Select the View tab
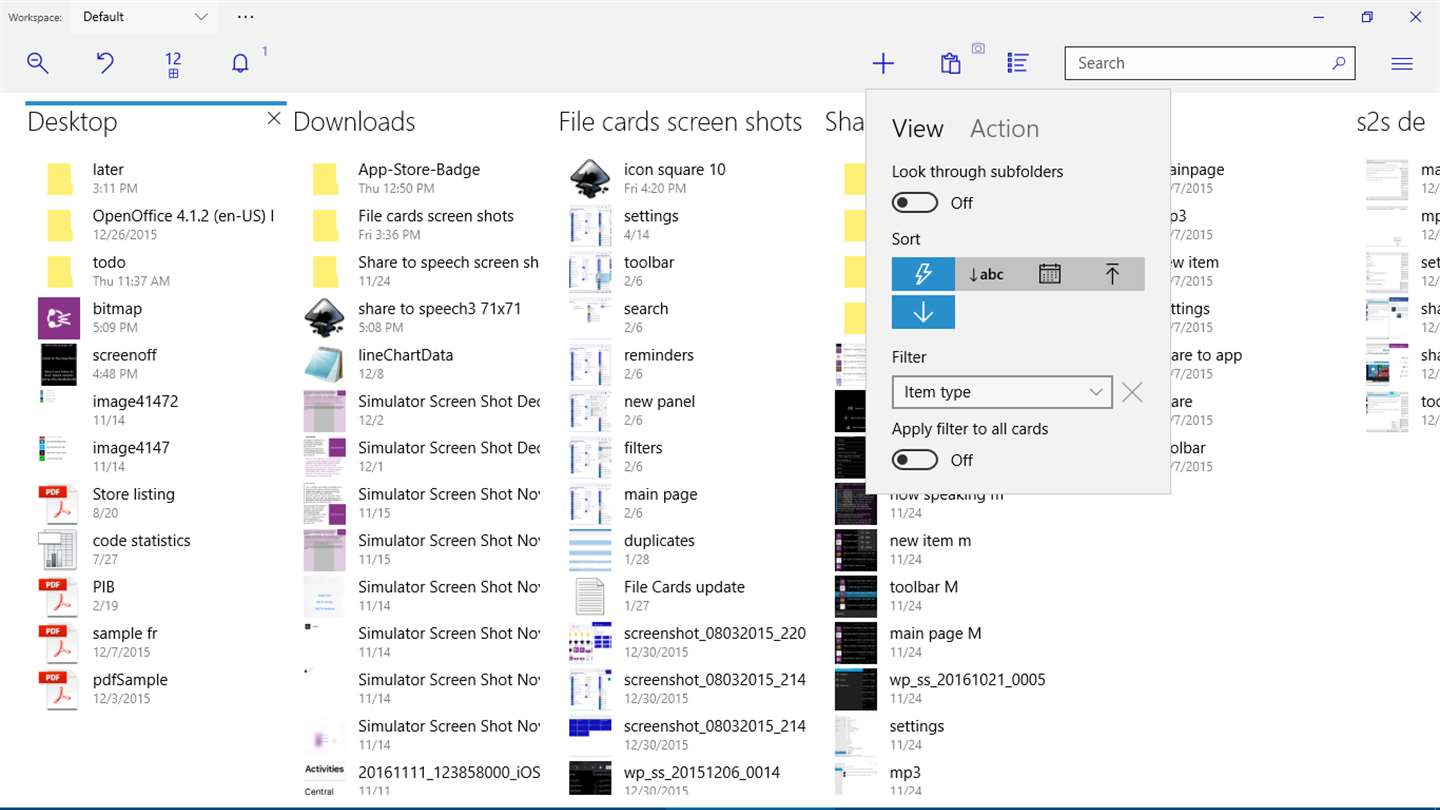The width and height of the screenshot is (1440, 810). pyautogui.click(x=917, y=129)
